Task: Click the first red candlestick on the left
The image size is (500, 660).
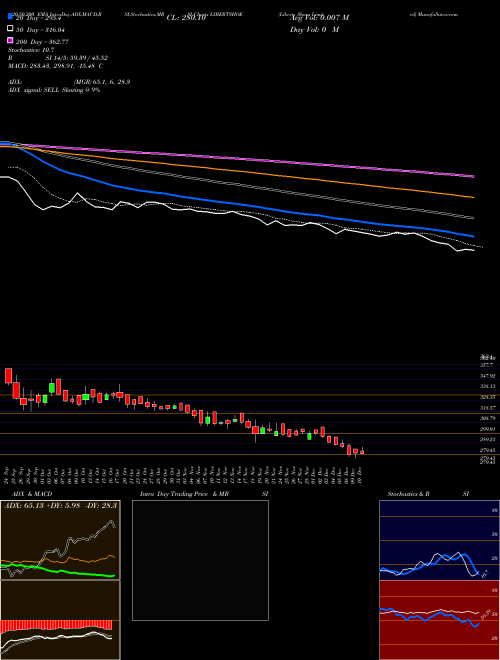Action: (x=8, y=375)
